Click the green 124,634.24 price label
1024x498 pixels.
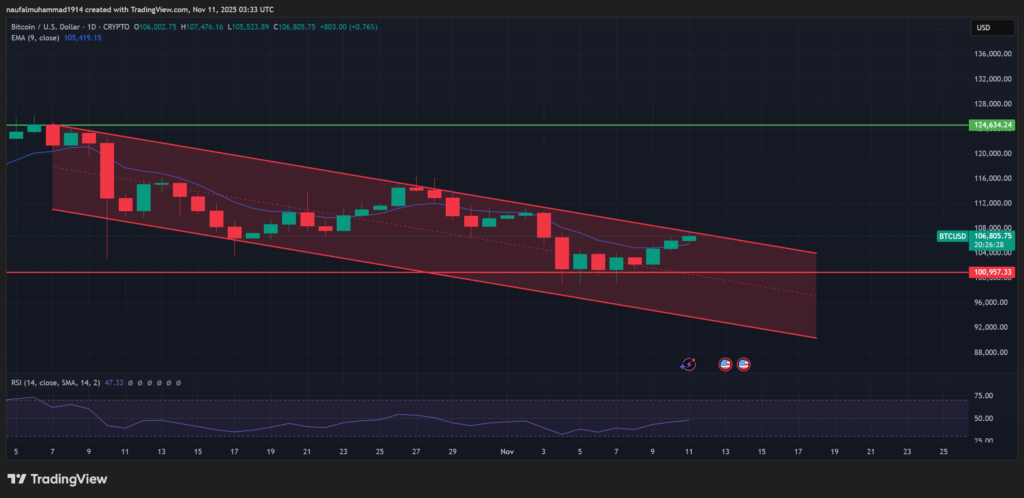(x=991, y=125)
